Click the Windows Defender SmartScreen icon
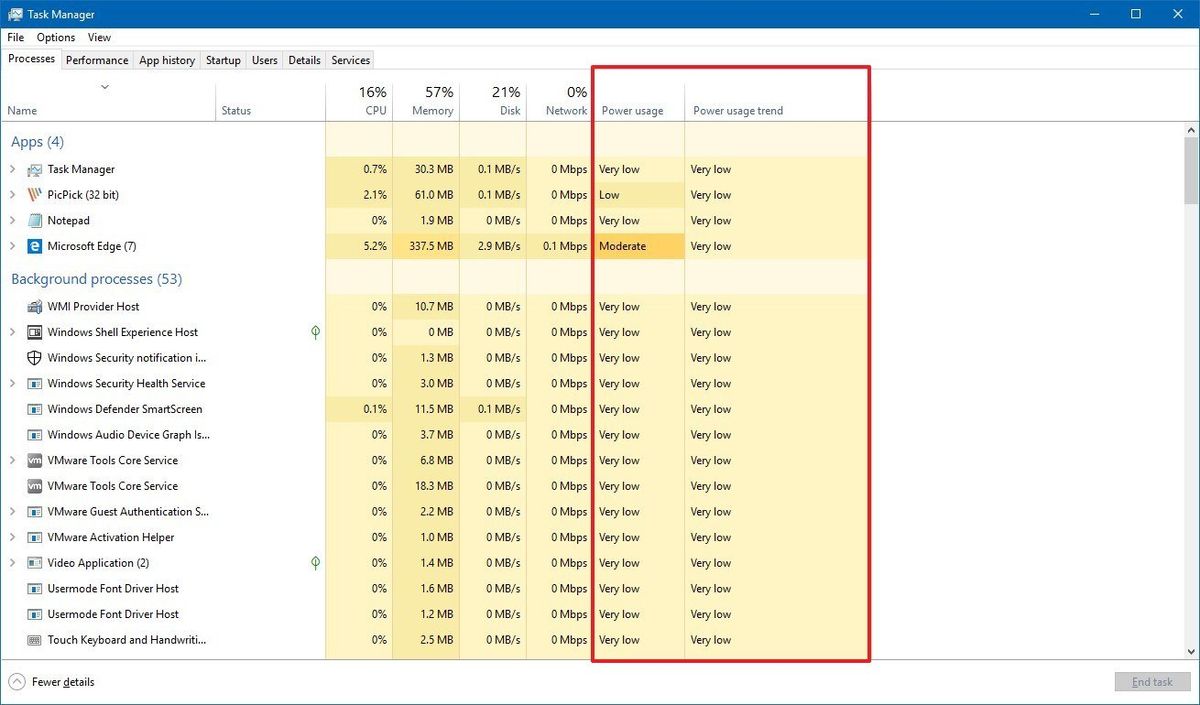 [36, 409]
